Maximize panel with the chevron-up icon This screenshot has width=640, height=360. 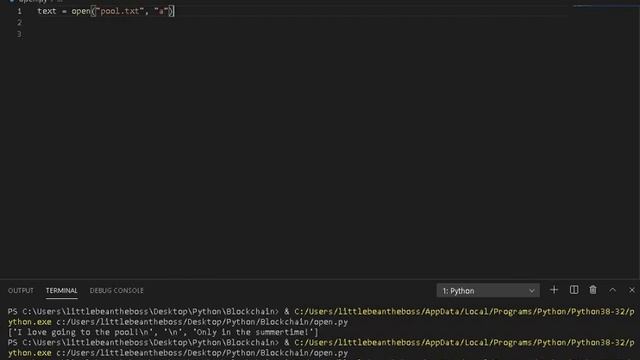(x=613, y=290)
